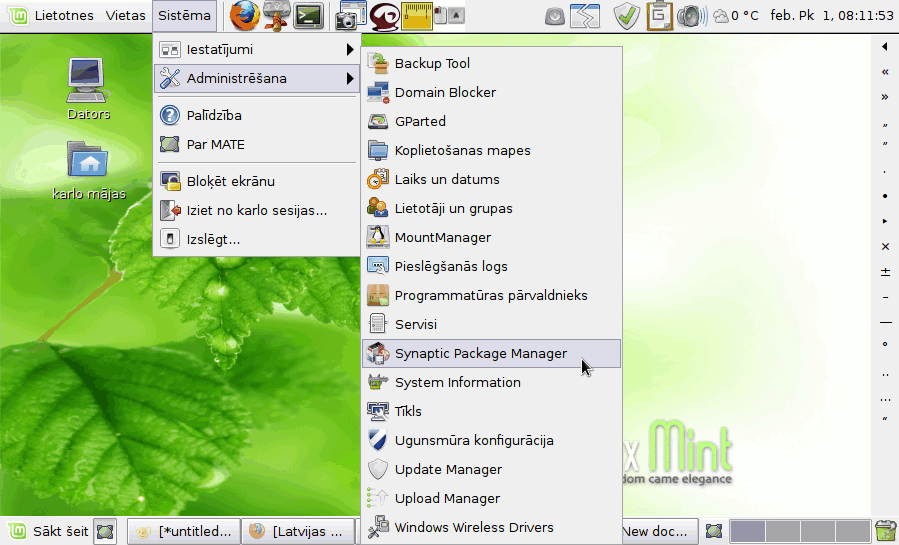The width and height of the screenshot is (899, 545).
Task: Choose Iziet no karlo sesijas...
Action: click(257, 210)
